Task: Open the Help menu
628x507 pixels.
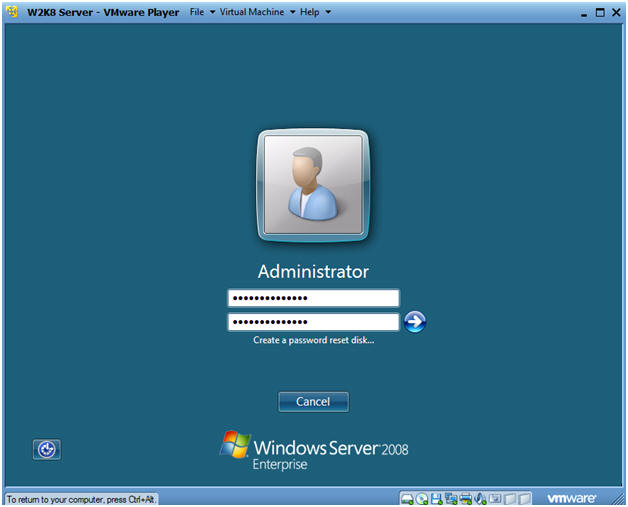Action: coord(310,12)
